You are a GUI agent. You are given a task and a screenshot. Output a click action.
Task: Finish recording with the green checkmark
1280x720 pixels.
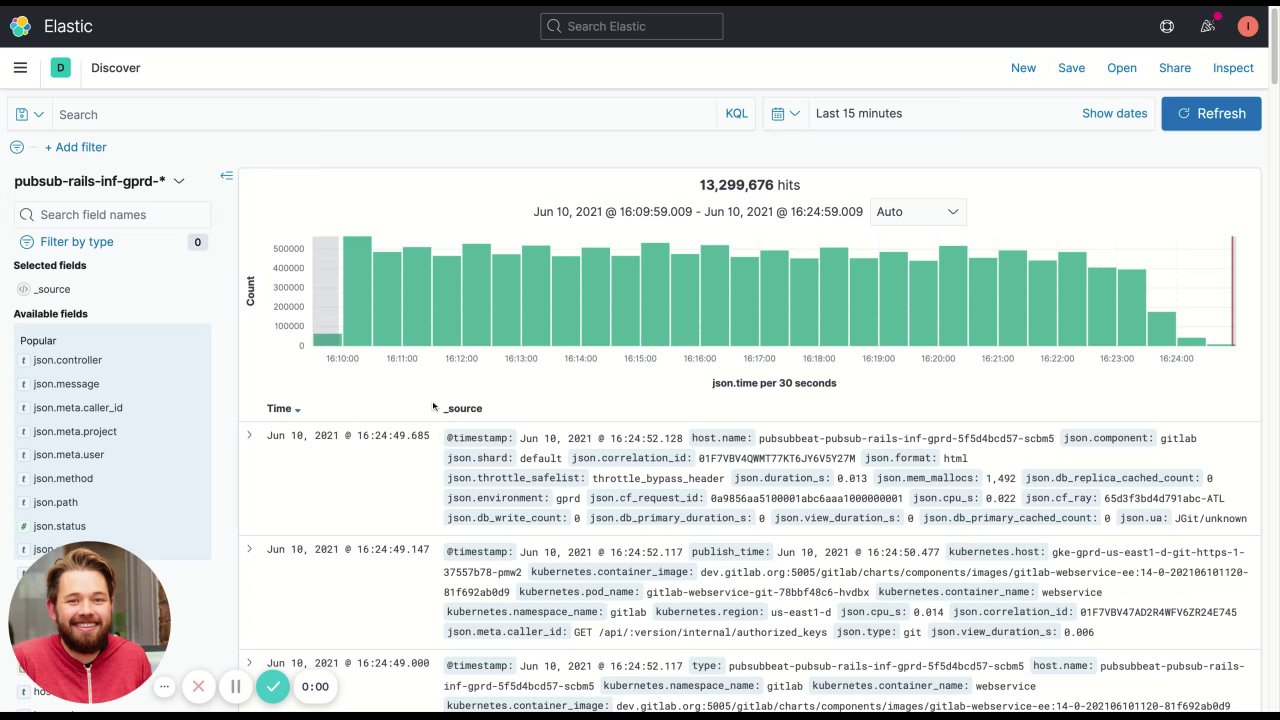click(x=273, y=686)
